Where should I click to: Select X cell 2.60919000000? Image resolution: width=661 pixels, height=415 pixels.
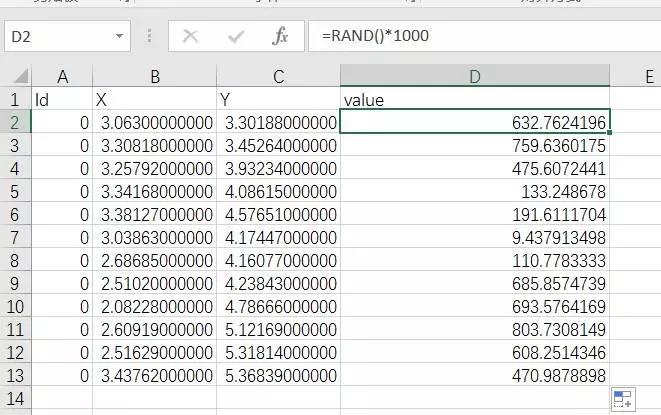[x=154, y=329]
